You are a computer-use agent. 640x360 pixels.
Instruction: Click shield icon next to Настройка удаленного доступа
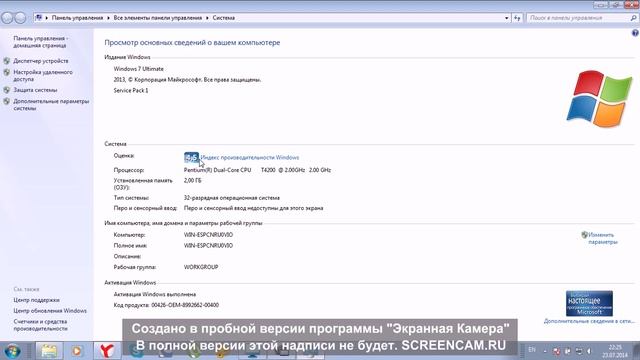tap(7, 72)
